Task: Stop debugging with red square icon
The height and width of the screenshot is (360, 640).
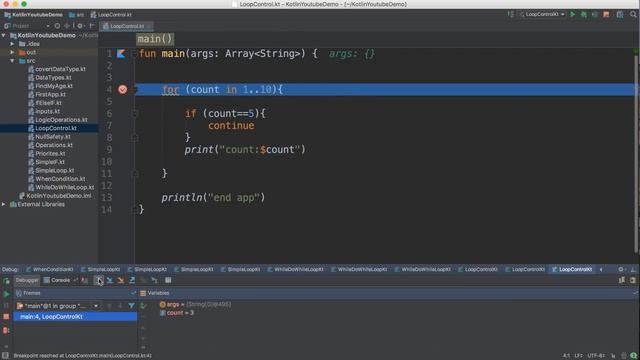Action: 6,317
